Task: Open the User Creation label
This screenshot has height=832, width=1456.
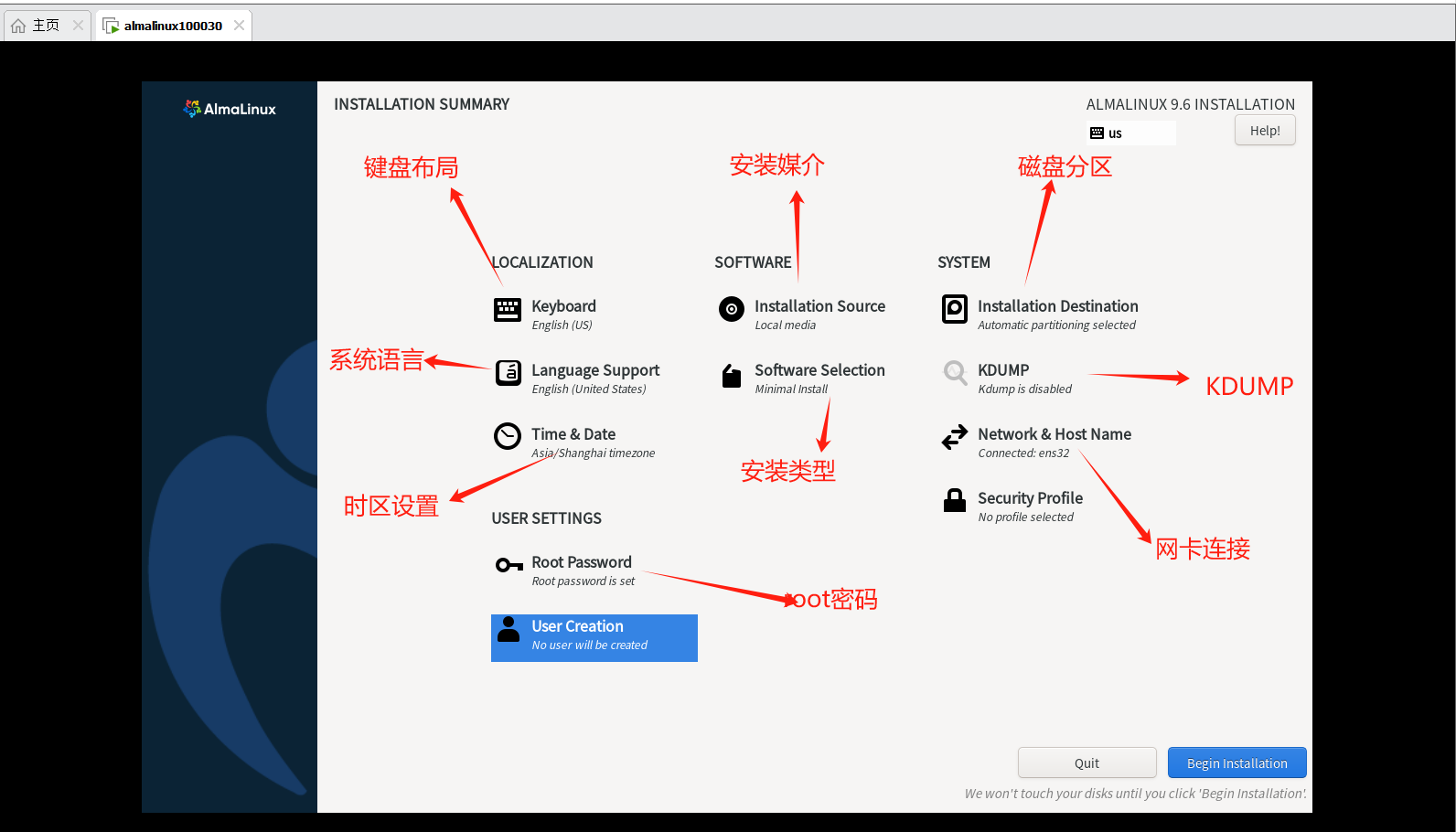Action: [x=577, y=626]
